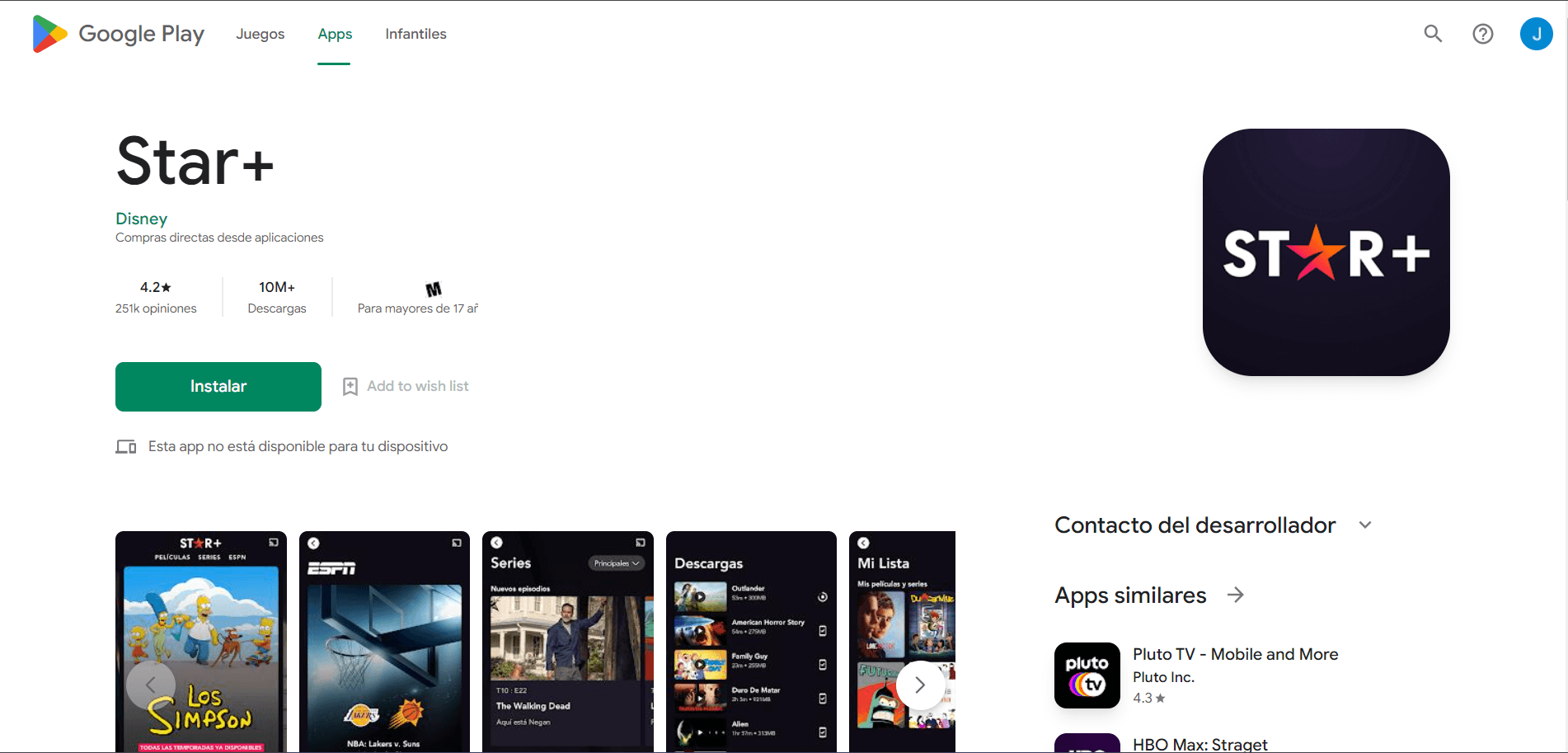Open the Pluto TV app icon
Image resolution: width=1568 pixels, height=753 pixels.
[x=1087, y=675]
